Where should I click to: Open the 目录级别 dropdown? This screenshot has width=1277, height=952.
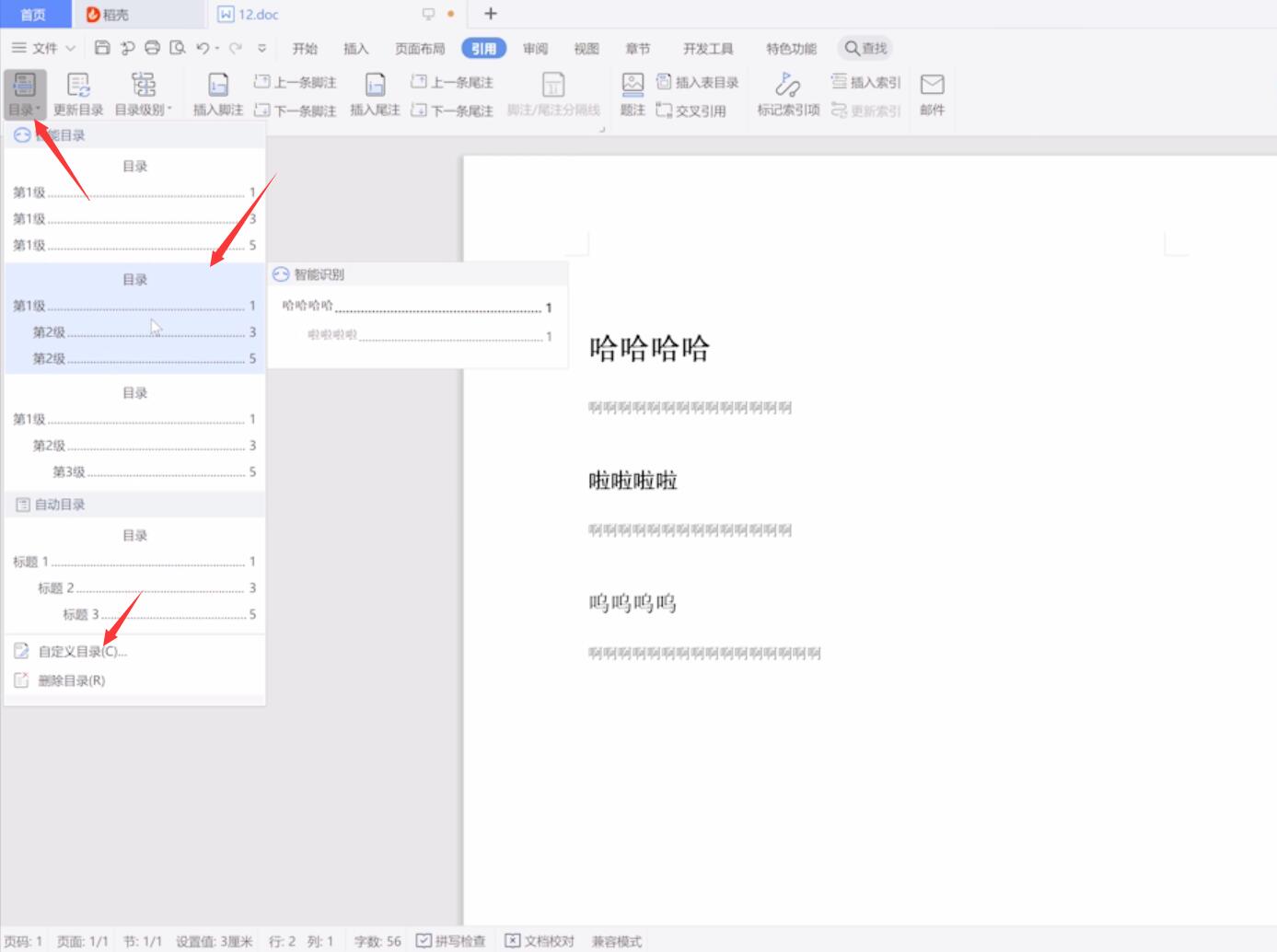point(144,95)
